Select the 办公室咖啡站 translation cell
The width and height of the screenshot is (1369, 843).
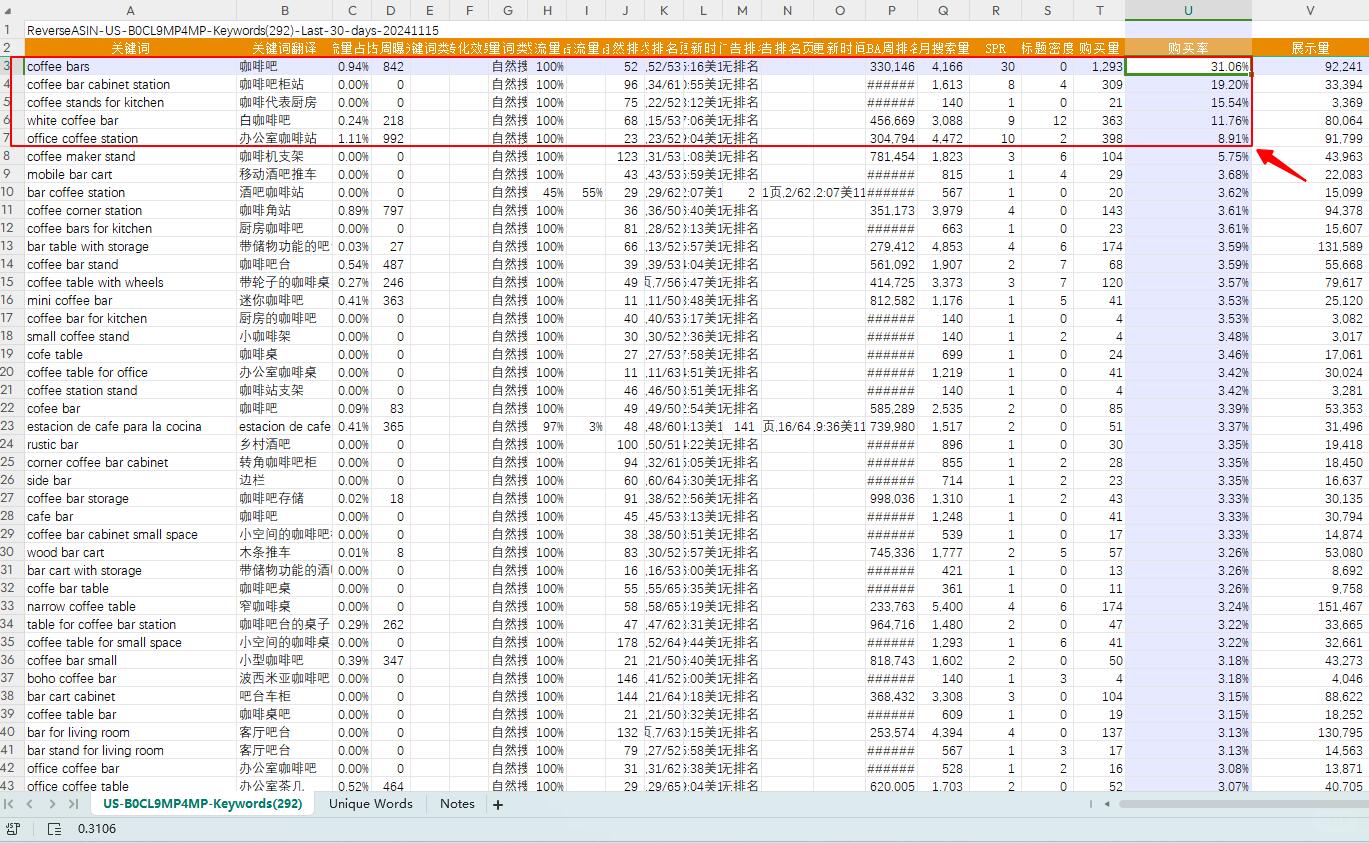click(285, 138)
